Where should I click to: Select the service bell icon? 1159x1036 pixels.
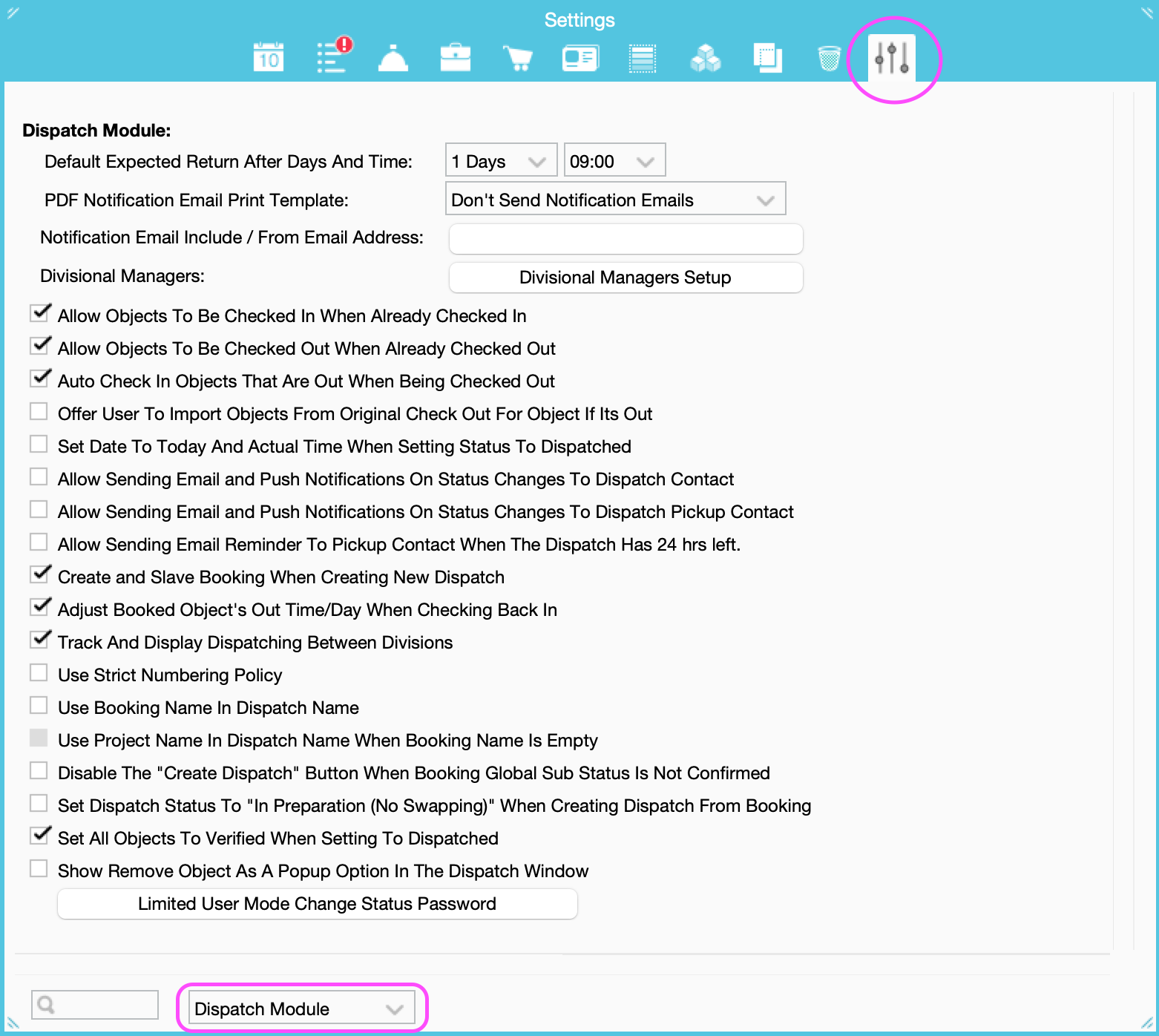pos(393,57)
